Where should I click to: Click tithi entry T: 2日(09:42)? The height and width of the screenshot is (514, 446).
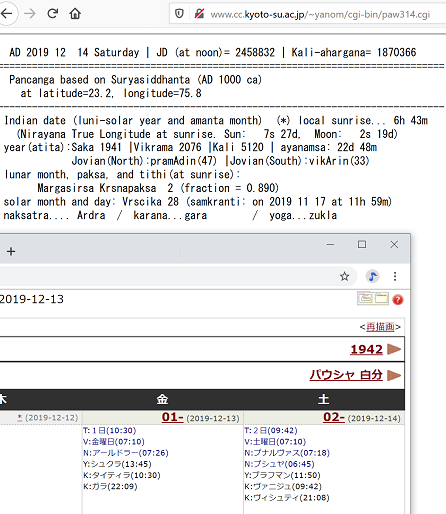[x=271, y=430]
